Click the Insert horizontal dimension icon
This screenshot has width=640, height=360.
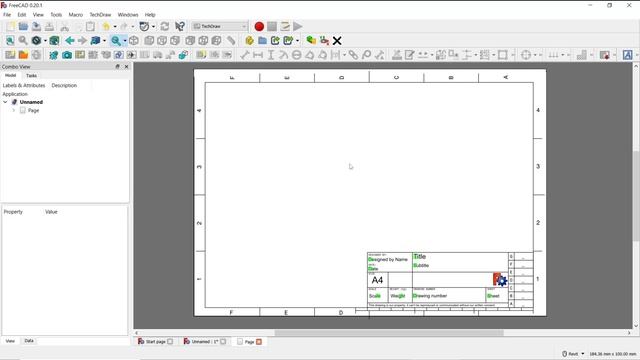(258, 55)
